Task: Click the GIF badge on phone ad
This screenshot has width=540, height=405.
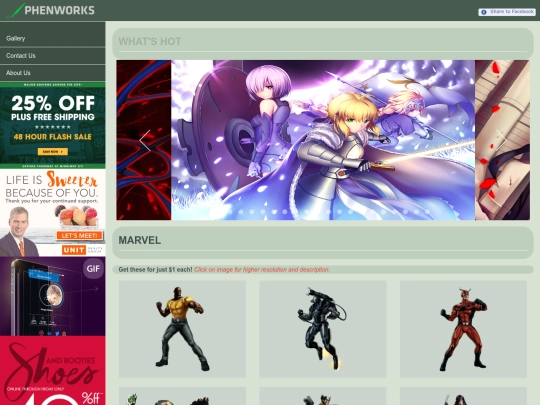Action: point(93,269)
